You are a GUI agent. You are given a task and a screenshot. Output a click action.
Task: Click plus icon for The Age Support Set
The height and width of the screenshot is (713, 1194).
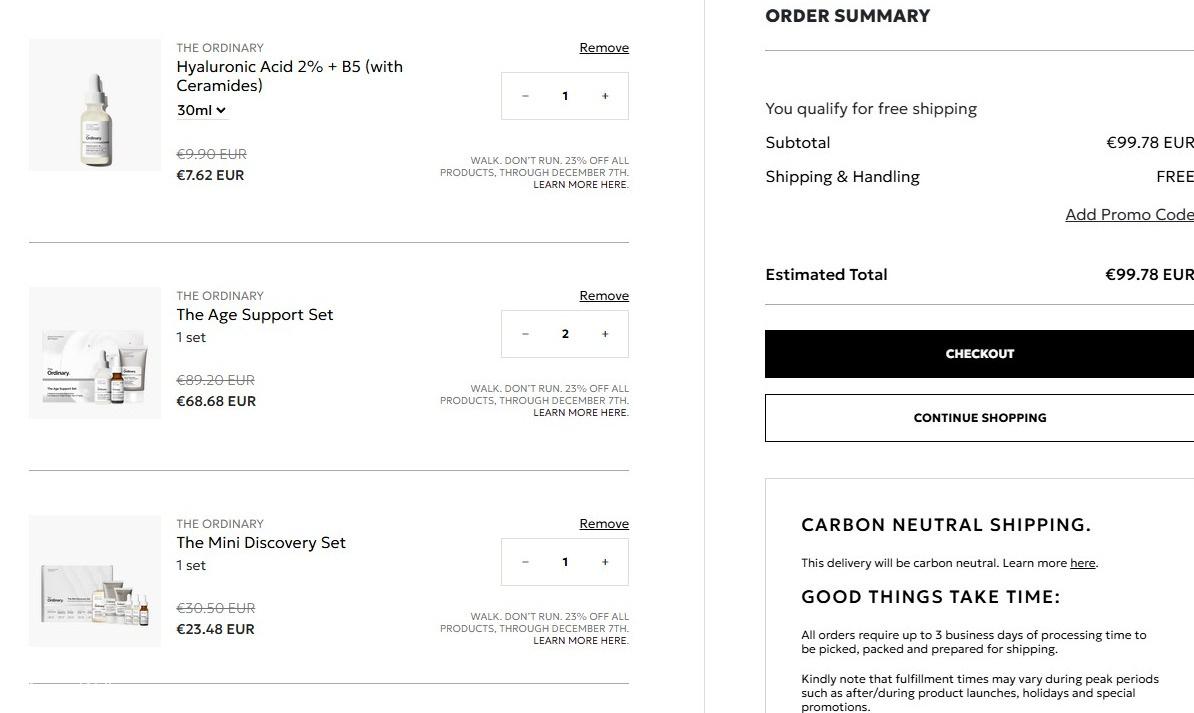(x=605, y=334)
